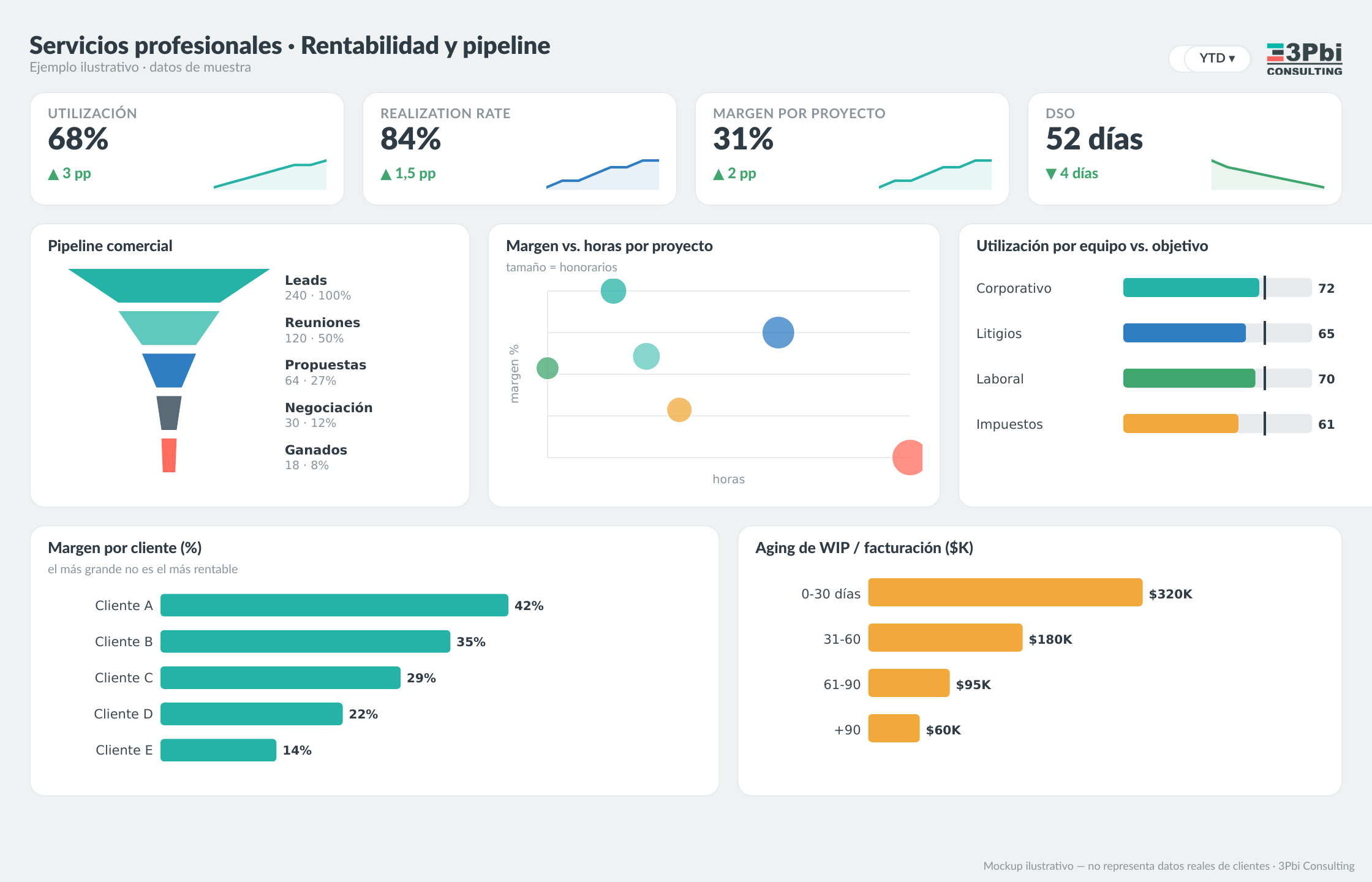This screenshot has height=882, width=1372.
Task: Click the Realization Rate 1,5 pp up indicator
Action: [408, 173]
